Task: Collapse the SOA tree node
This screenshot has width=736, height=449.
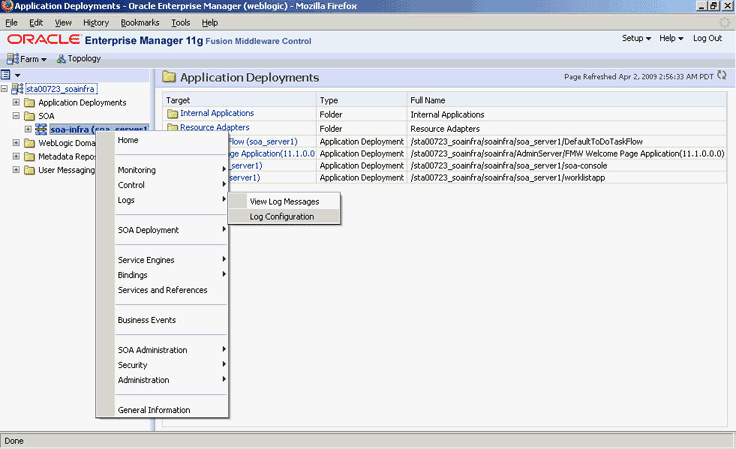Action: tap(17, 116)
